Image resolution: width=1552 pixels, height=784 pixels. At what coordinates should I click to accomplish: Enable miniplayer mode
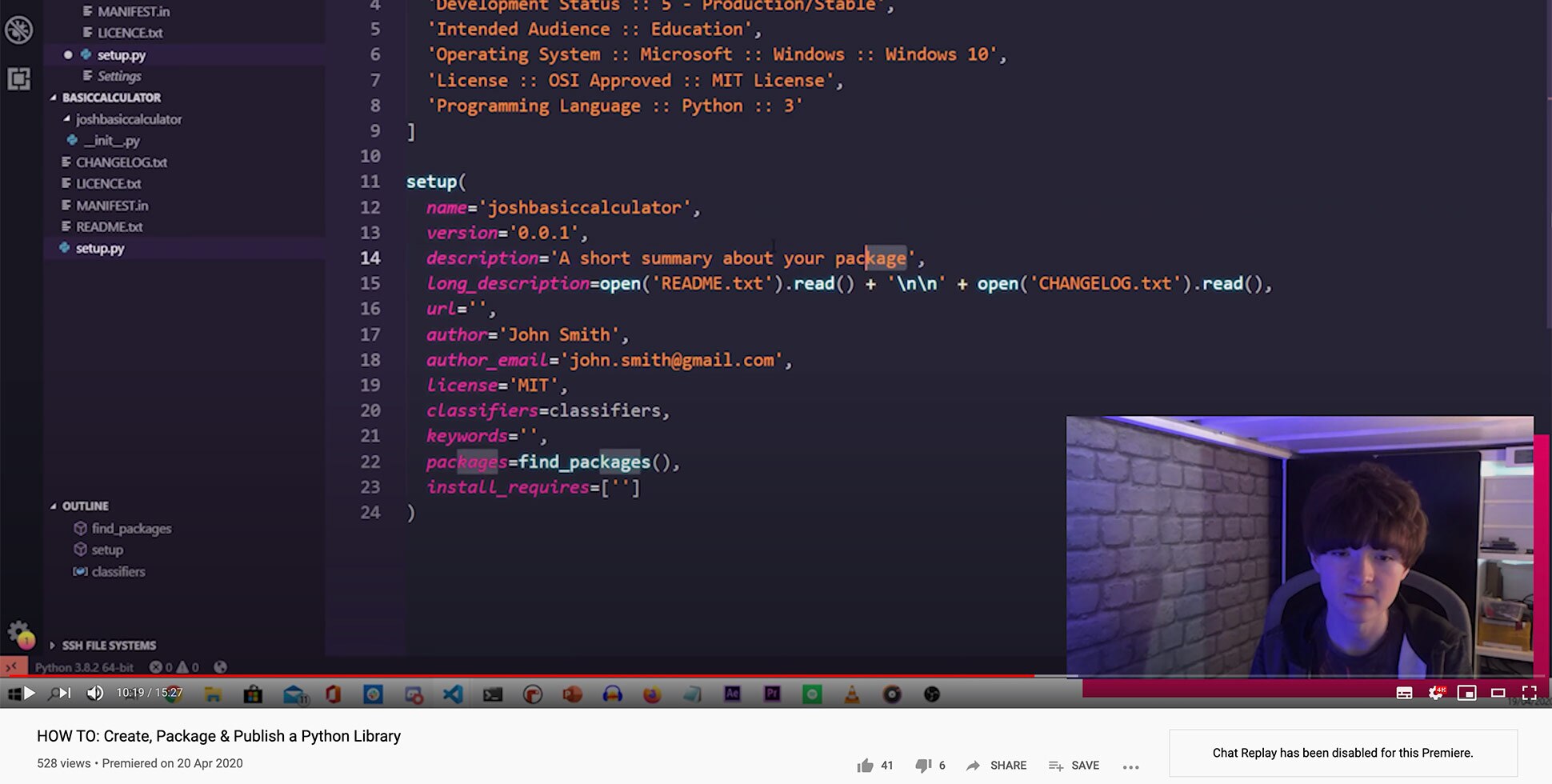tap(1466, 693)
